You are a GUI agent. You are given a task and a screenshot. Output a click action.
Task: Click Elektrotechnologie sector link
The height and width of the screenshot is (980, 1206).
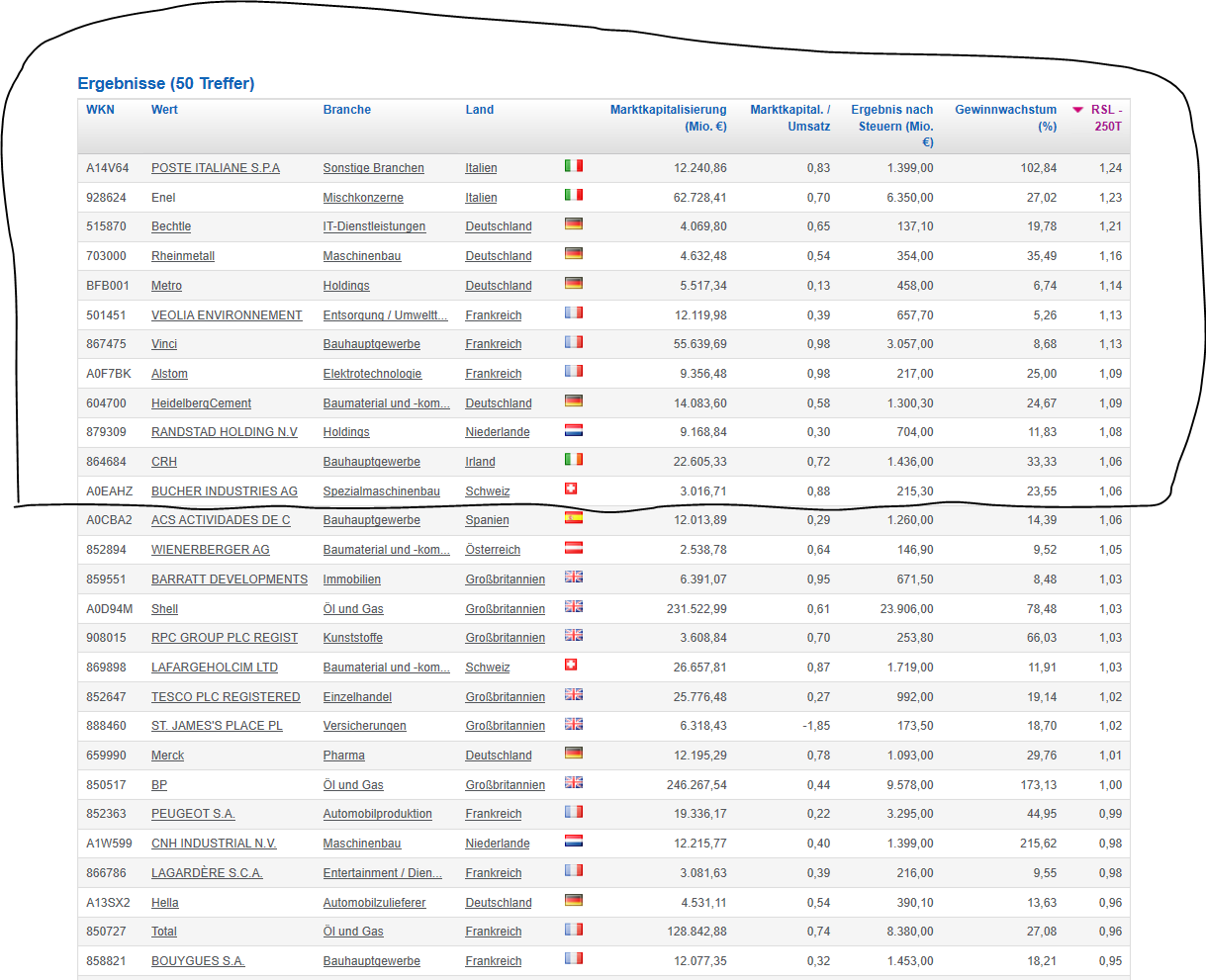coord(372,374)
